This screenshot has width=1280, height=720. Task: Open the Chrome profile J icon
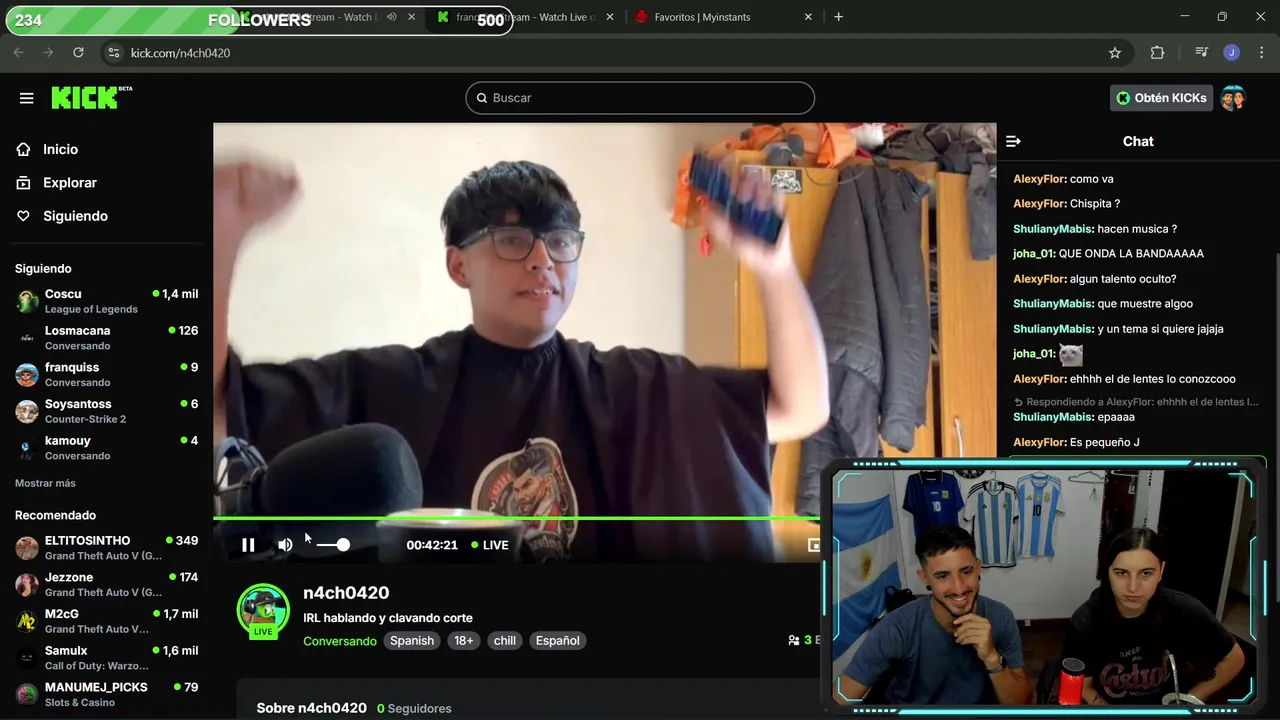pos(1232,53)
